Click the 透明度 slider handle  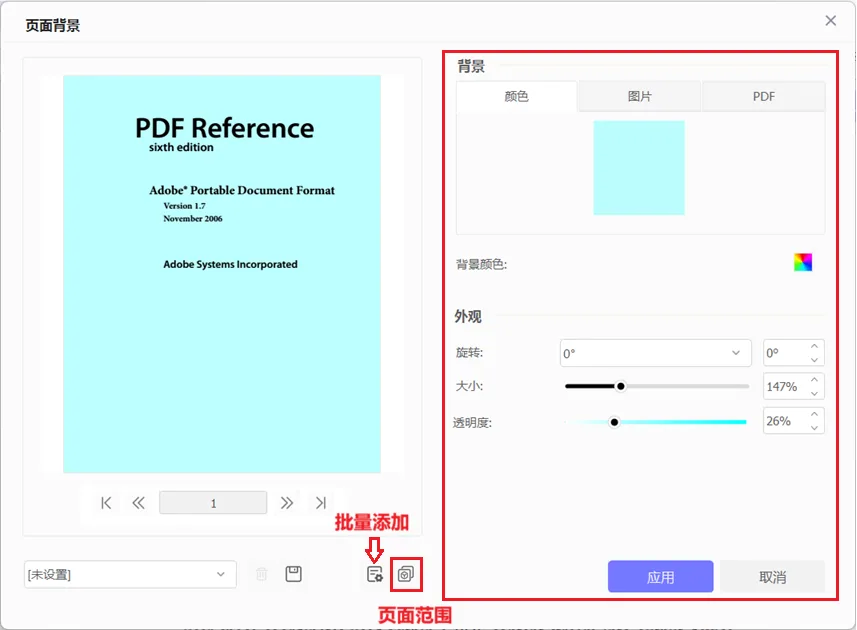[614, 422]
